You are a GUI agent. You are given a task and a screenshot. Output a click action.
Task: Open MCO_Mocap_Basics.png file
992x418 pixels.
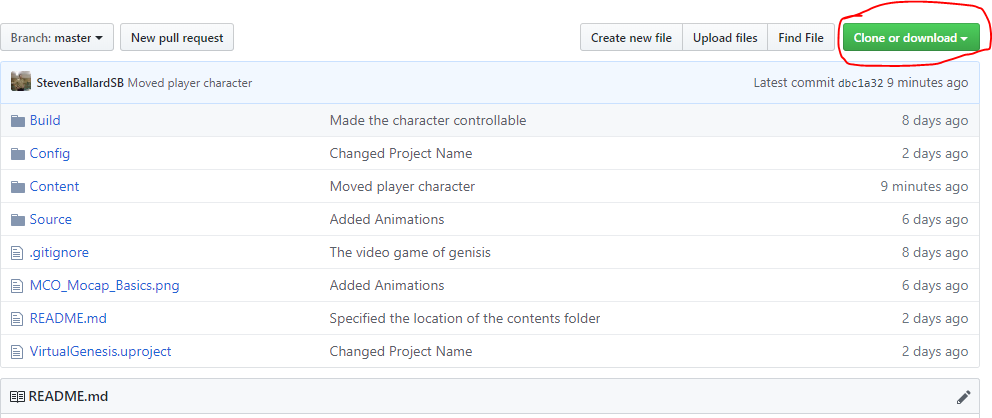104,285
